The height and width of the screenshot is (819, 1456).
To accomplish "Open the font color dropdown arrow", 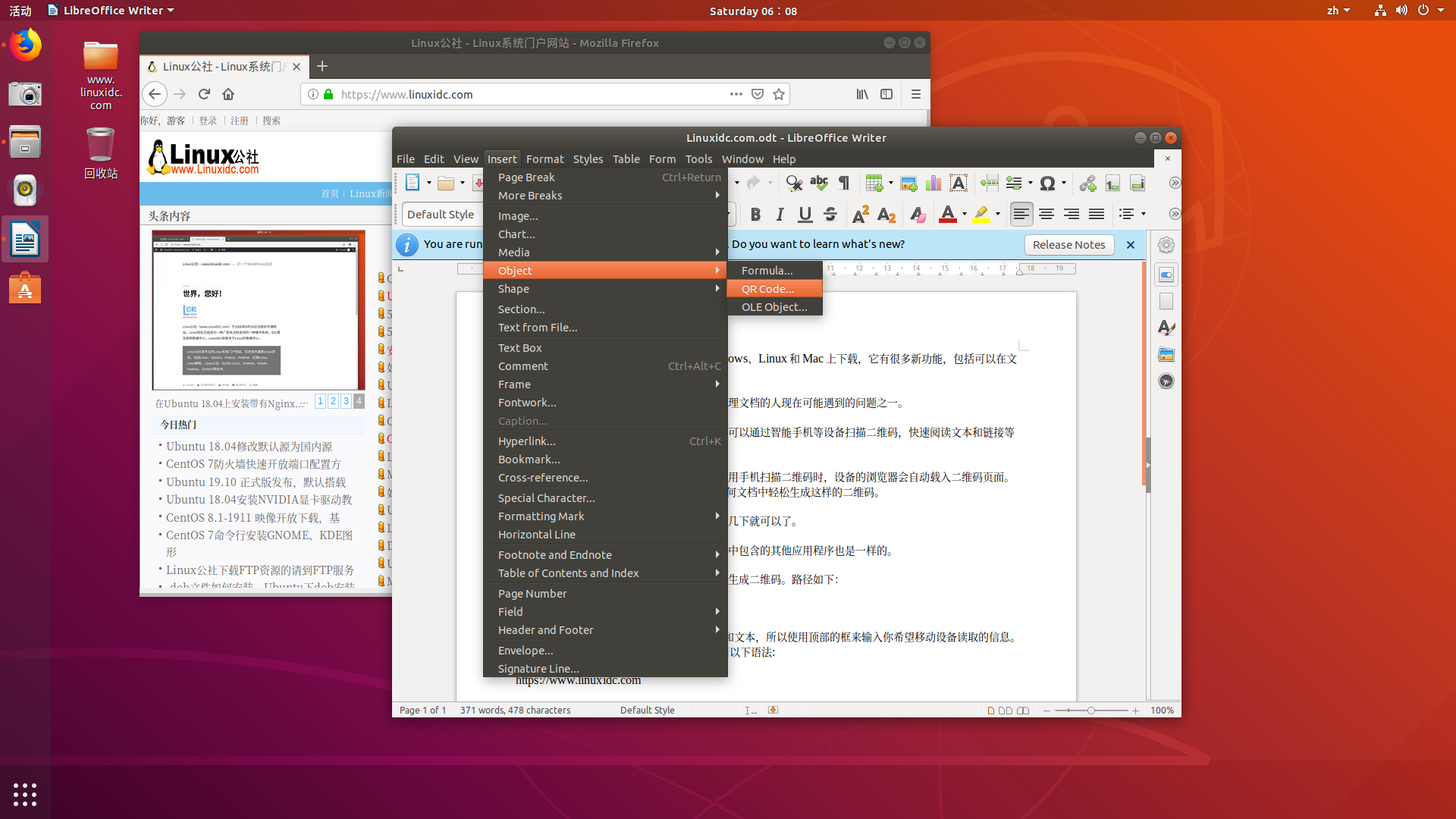I will pos(965,215).
